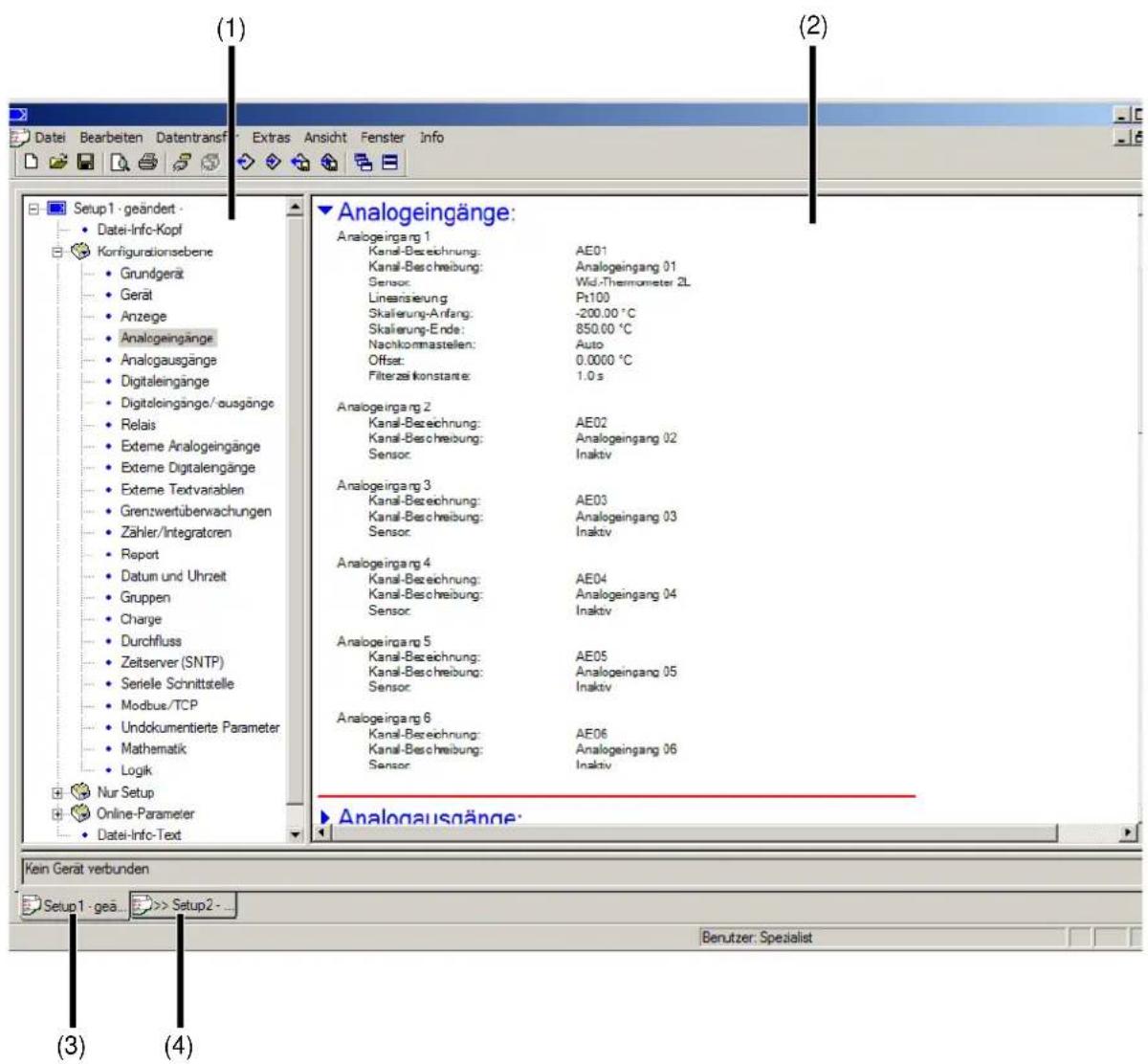Click the Nur Setup folder icon
The width and height of the screenshot is (1148, 1064).
click(x=79, y=792)
